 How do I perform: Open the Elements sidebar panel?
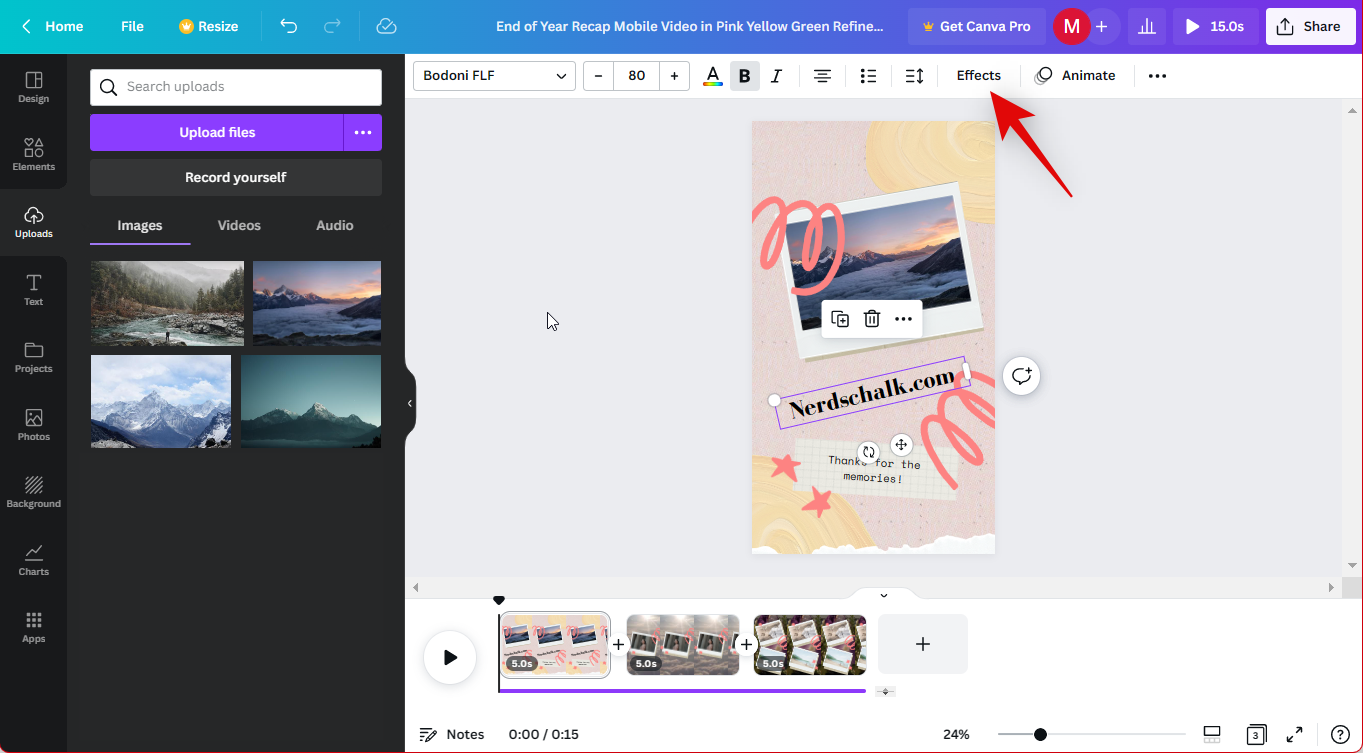tap(33, 155)
